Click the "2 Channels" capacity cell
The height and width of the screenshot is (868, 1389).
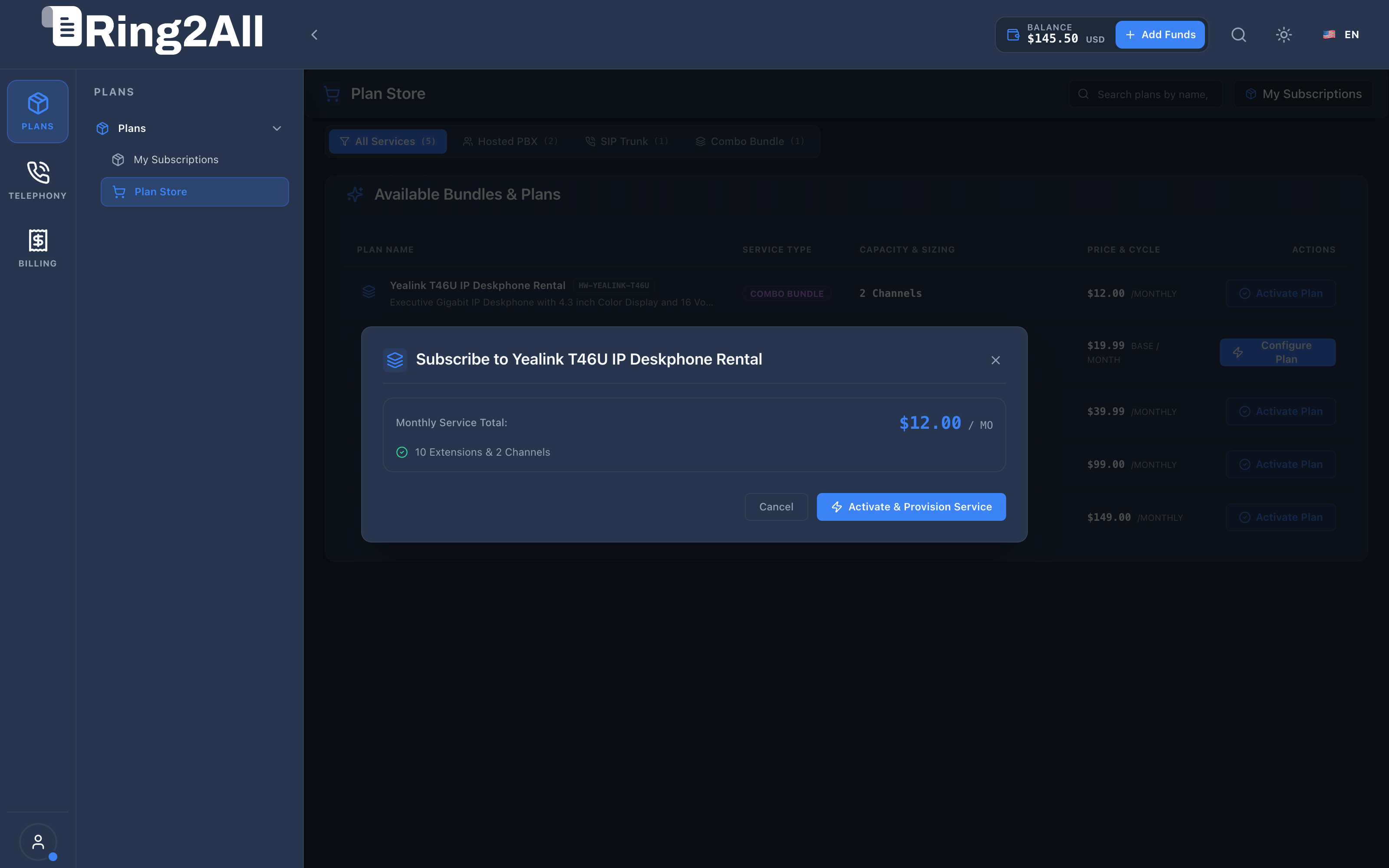click(x=891, y=293)
